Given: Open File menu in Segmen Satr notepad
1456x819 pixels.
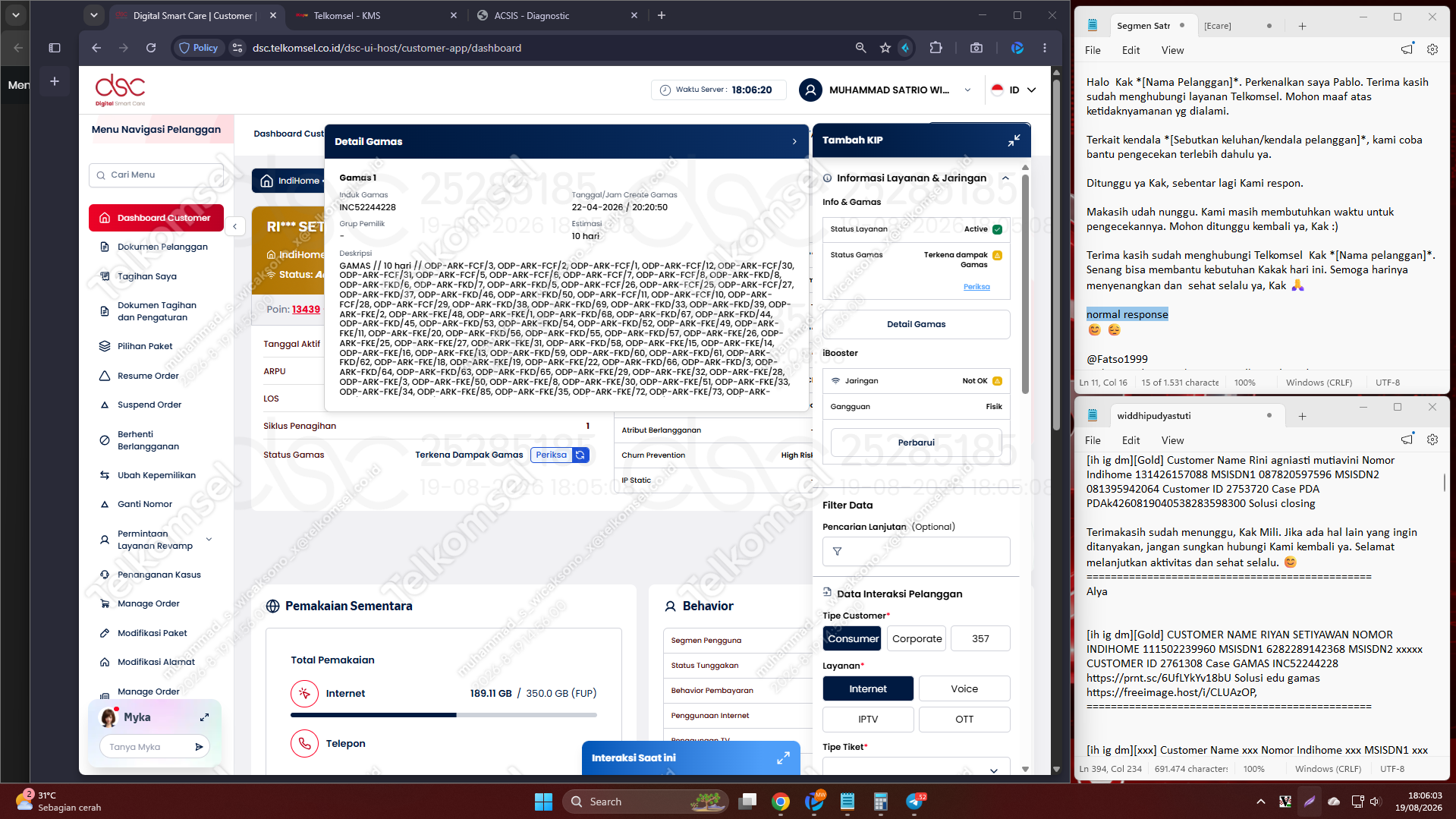Looking at the screenshot, I should (1093, 50).
